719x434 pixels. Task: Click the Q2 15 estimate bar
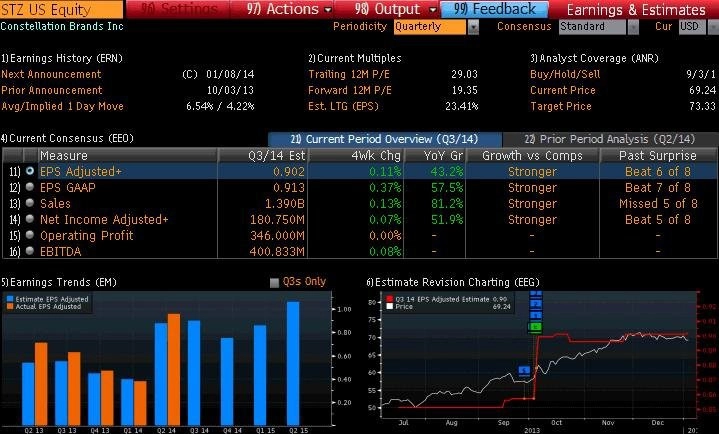pyautogui.click(x=293, y=363)
